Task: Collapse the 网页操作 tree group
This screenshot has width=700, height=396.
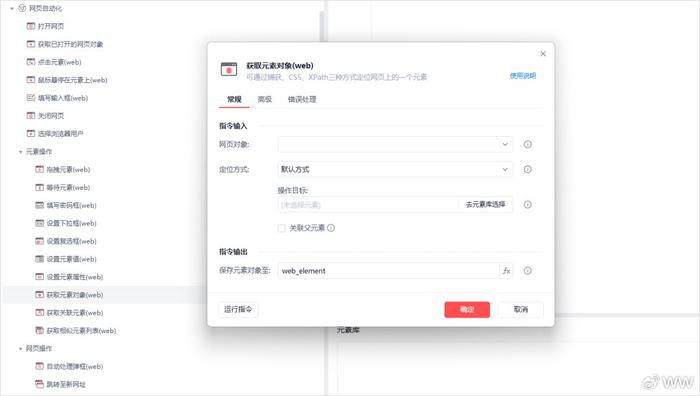Action: [21, 349]
